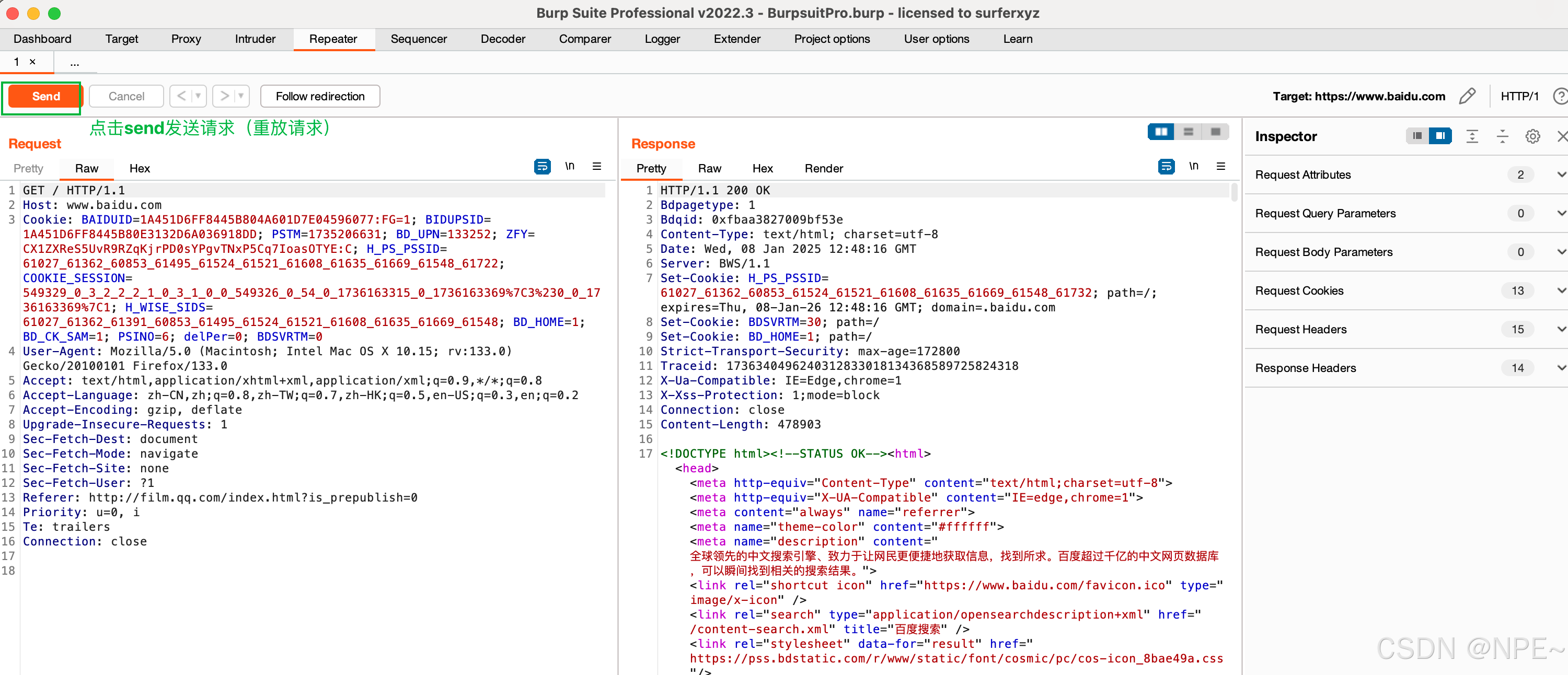
Task: Expand Request Cookies section in Inspector
Action: (x=1560, y=290)
